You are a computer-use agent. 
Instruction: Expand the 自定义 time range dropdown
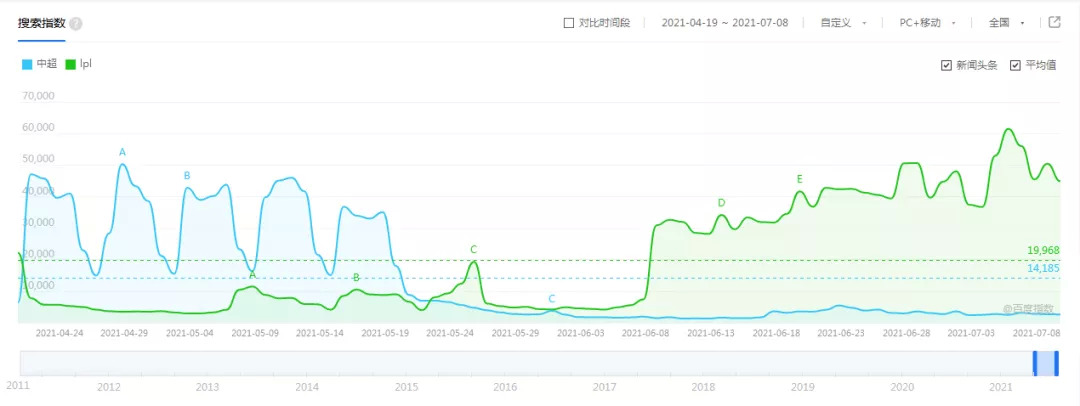coord(842,22)
